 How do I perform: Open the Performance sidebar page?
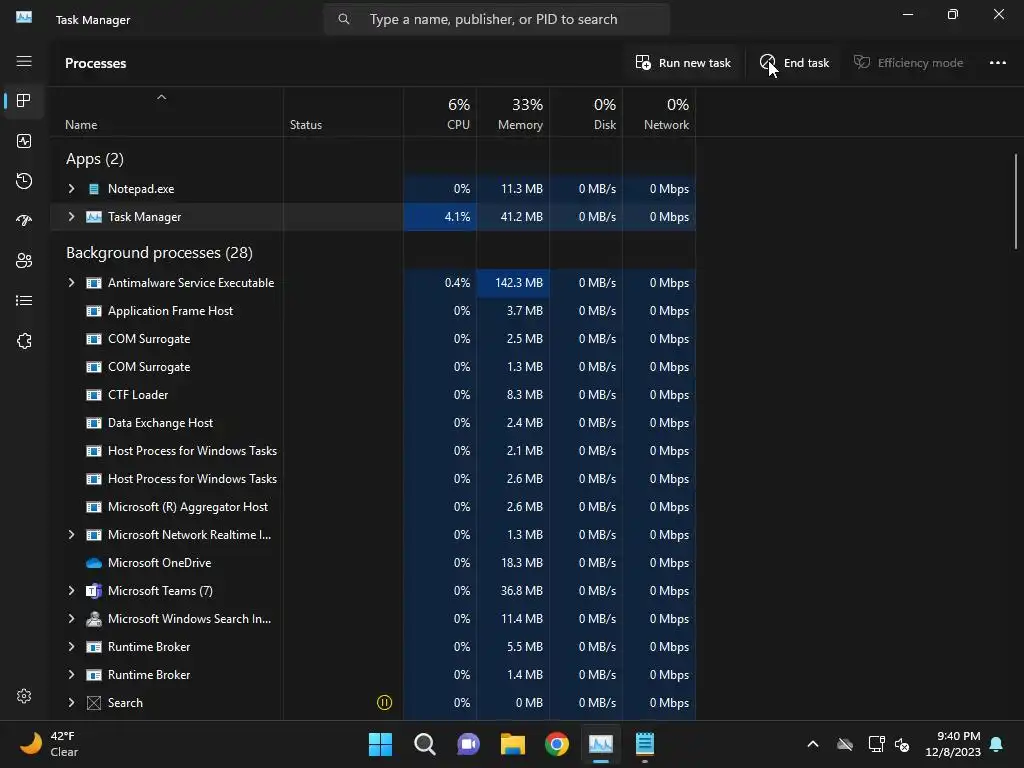coord(24,141)
